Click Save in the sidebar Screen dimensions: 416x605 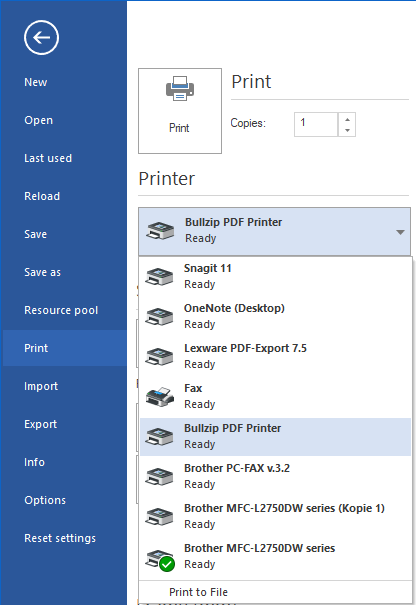click(x=36, y=234)
